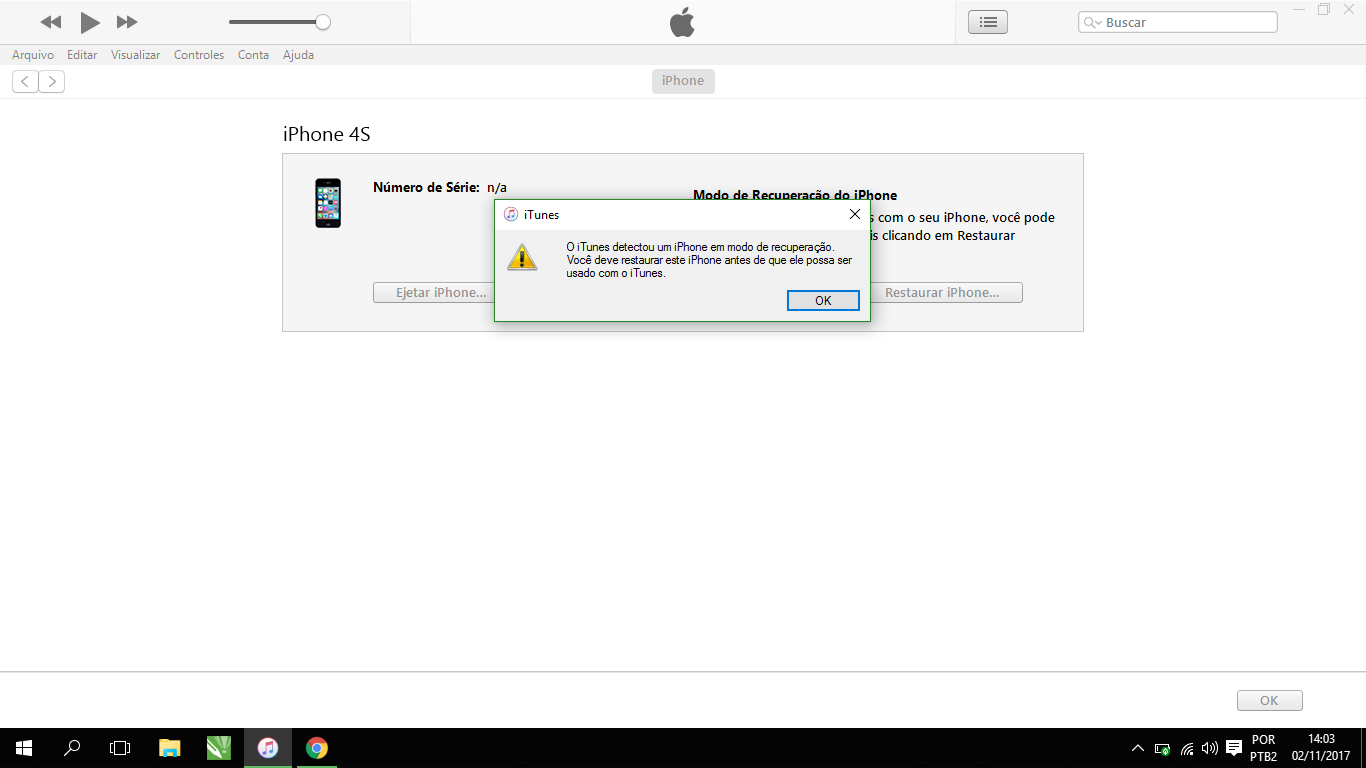Click the POR PTB2 language indicator
The image size is (1366, 768).
(1264, 748)
